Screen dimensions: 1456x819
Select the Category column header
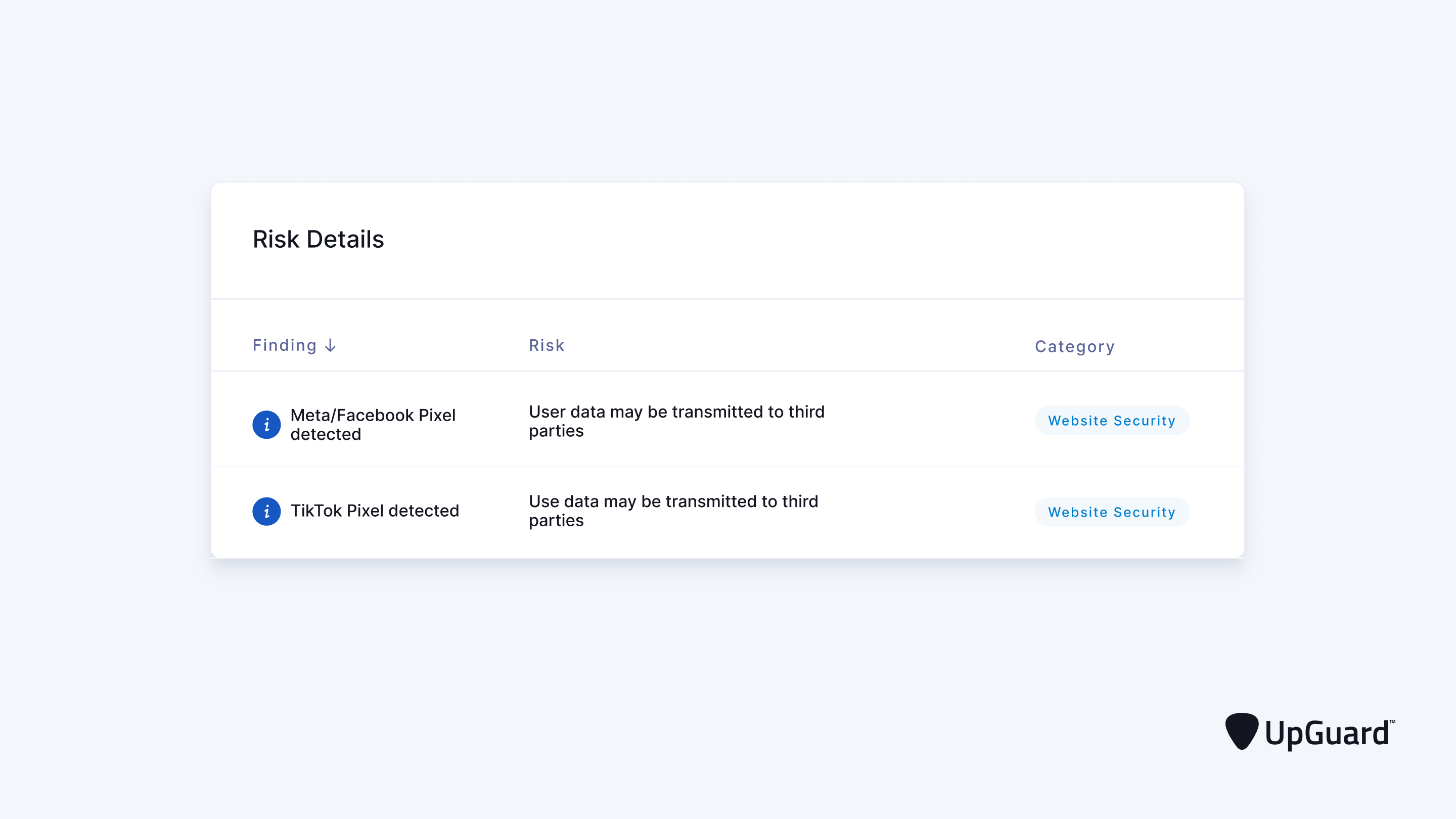tap(1074, 346)
